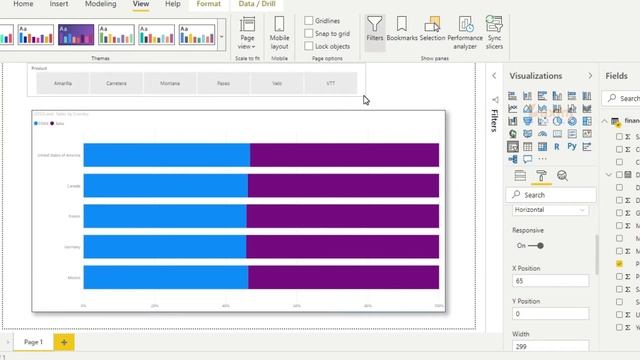Click the Montana slicer button
640x360 pixels.
(170, 83)
